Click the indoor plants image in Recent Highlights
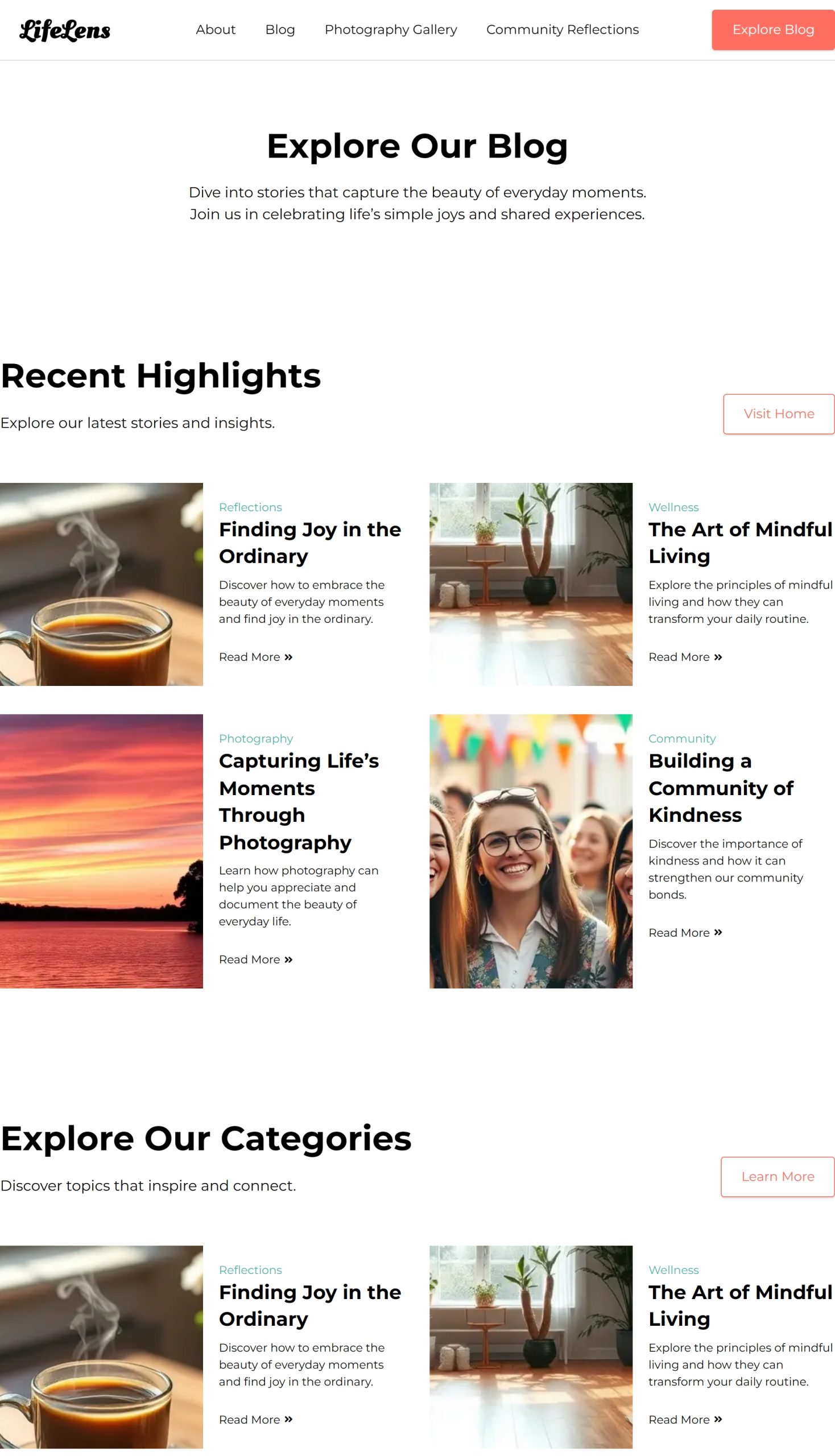Screen dimensions: 835x1456 click(x=531, y=584)
